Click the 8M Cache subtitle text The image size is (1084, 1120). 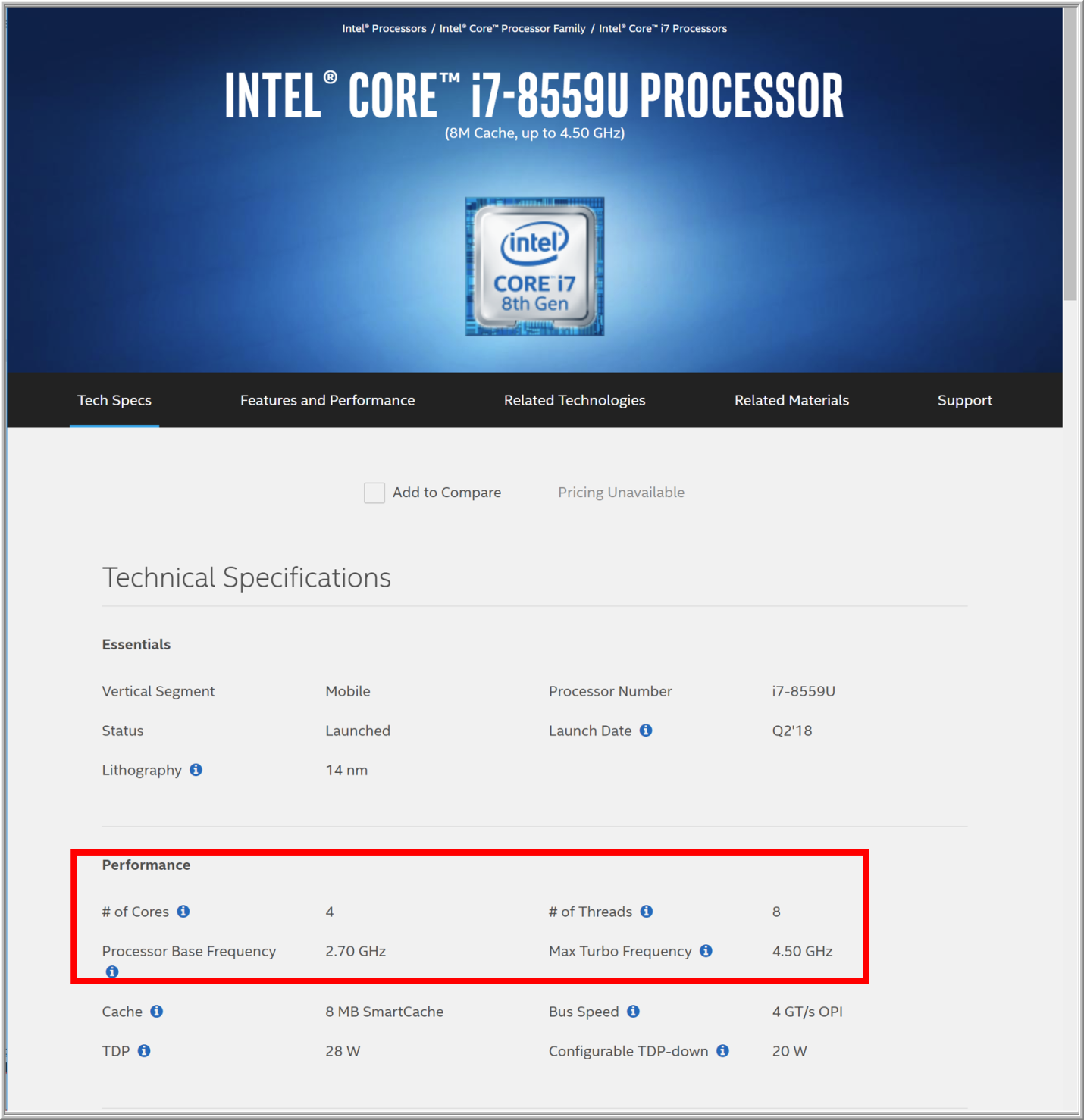click(534, 133)
